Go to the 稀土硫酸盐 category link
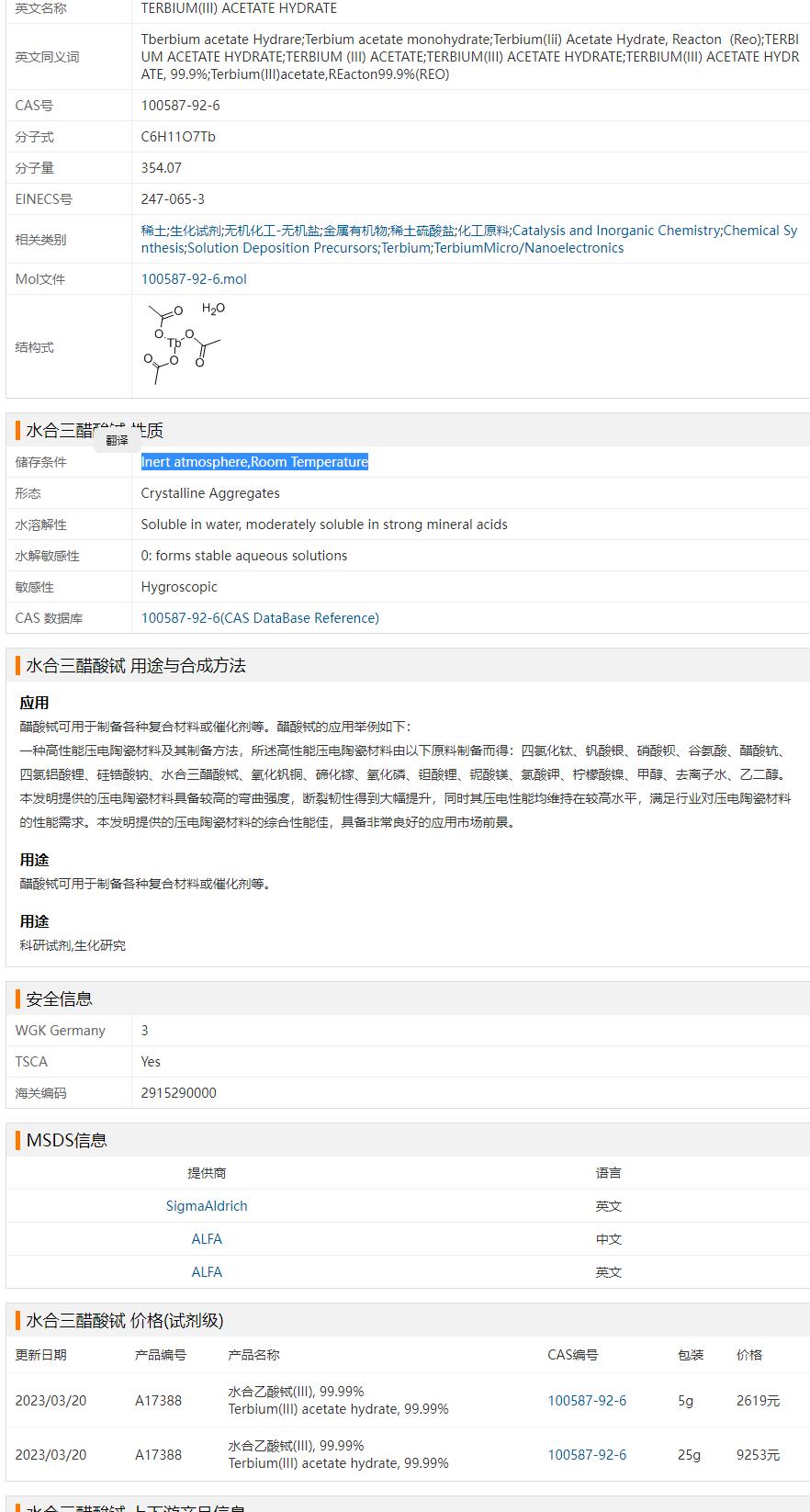The width and height of the screenshot is (810, 1512). [422, 231]
